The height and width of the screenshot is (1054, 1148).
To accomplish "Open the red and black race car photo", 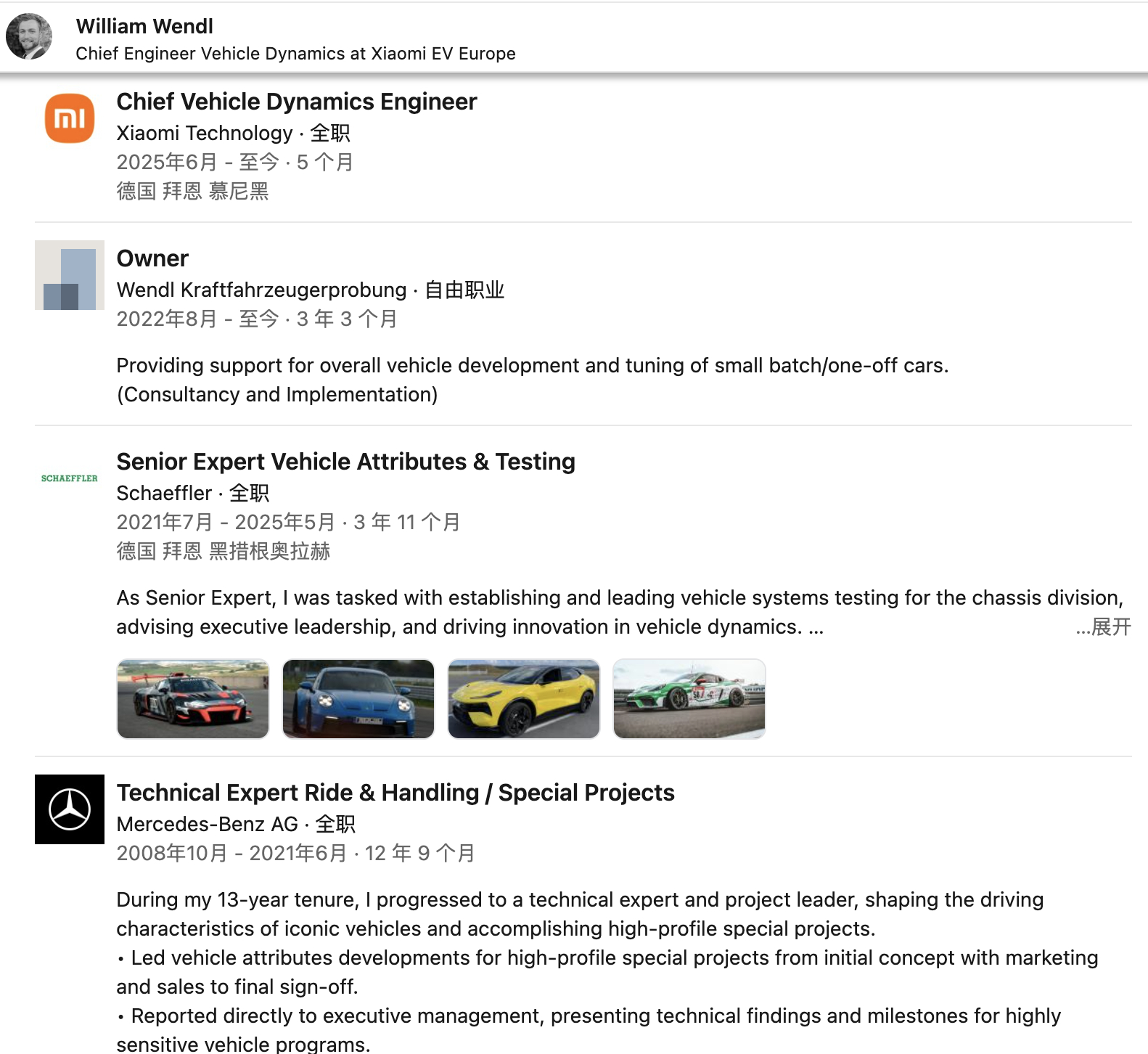I will [x=193, y=699].
